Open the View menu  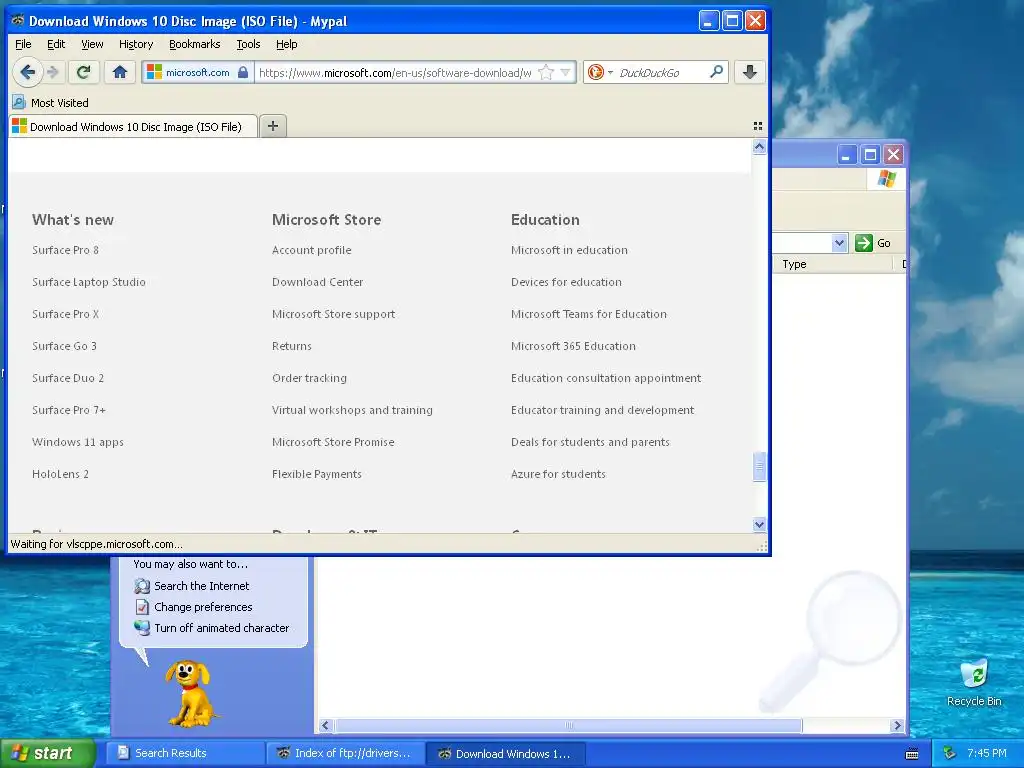[x=92, y=44]
